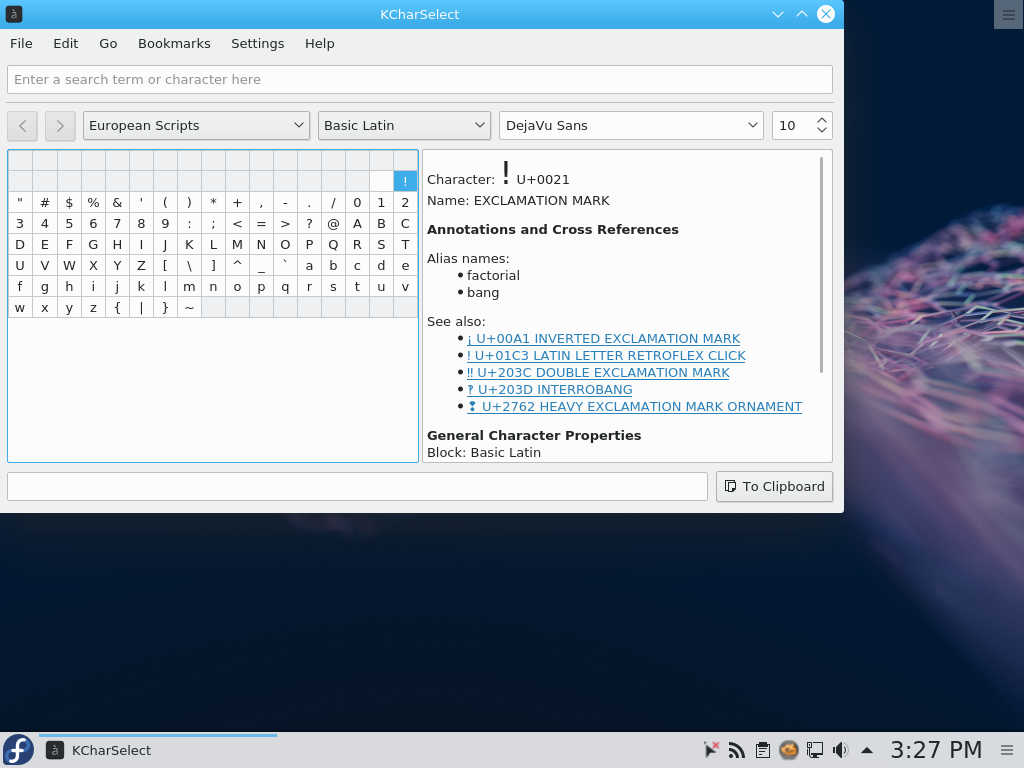Viewport: 1024px width, 768px height.
Task: Open the RSS feed tray icon
Action: (x=737, y=750)
